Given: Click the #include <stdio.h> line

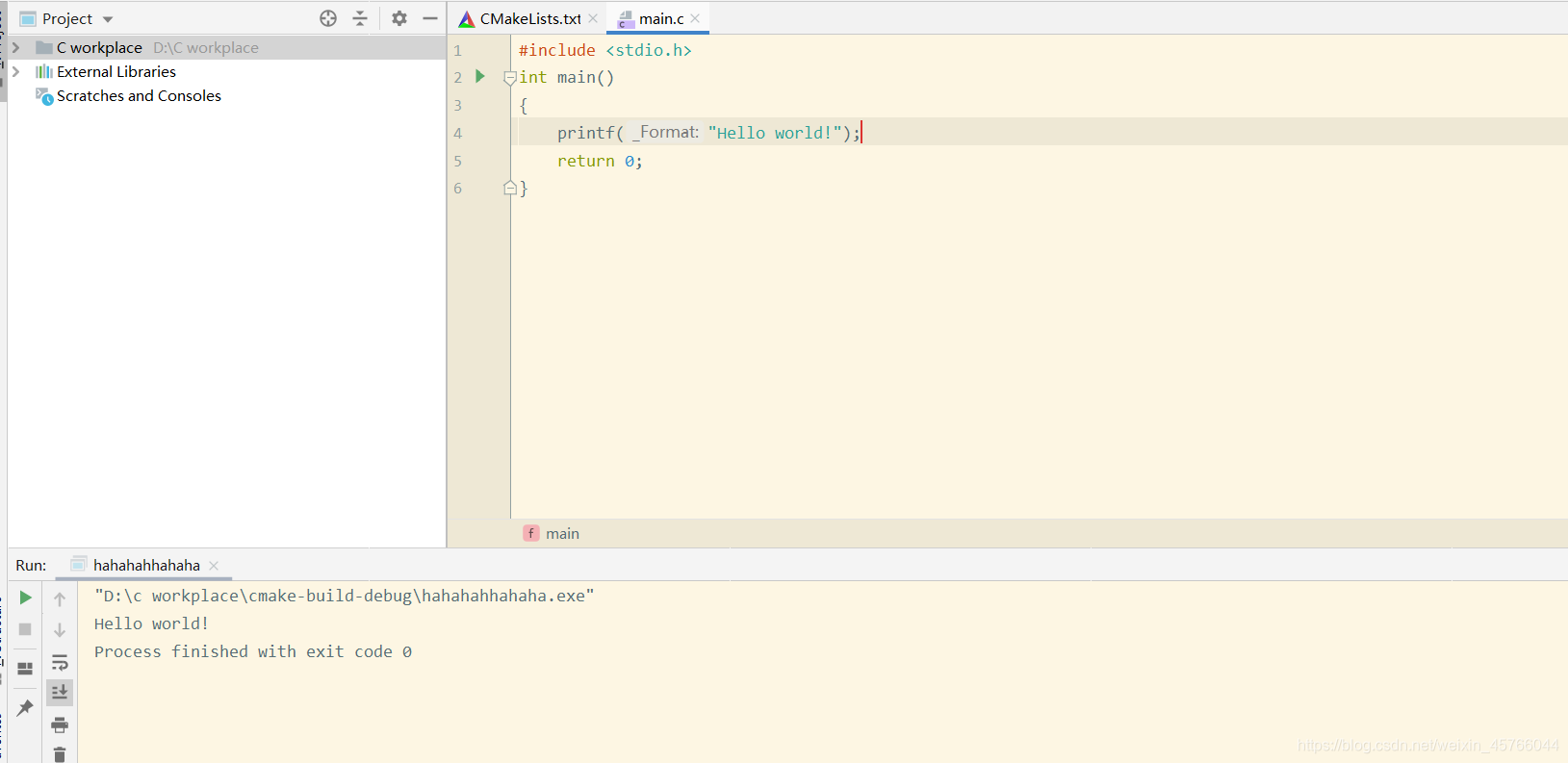Looking at the screenshot, I should (605, 50).
